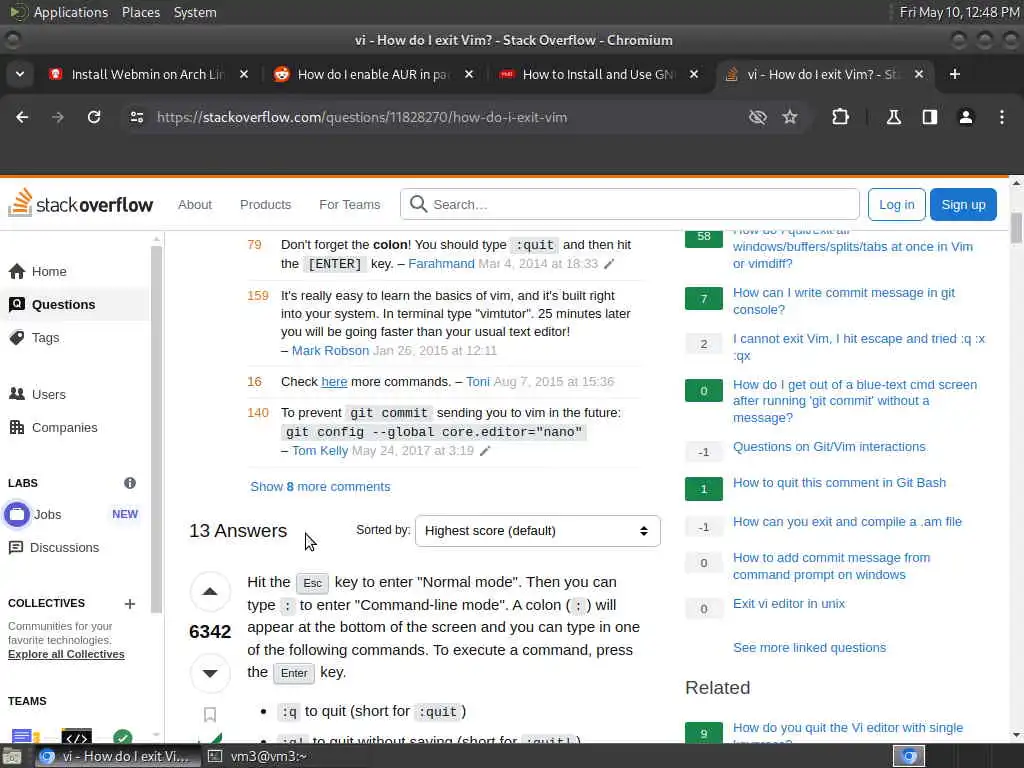Open Products in header

(265, 204)
